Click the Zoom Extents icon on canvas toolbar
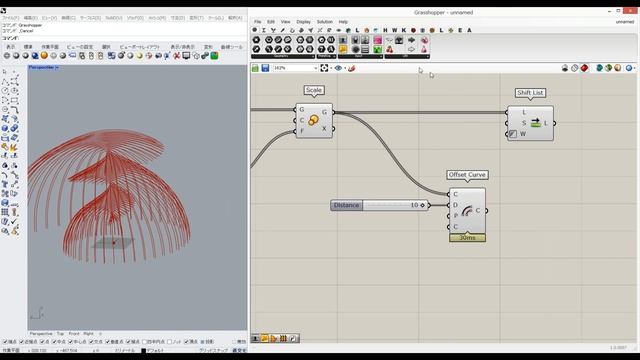 [324, 68]
